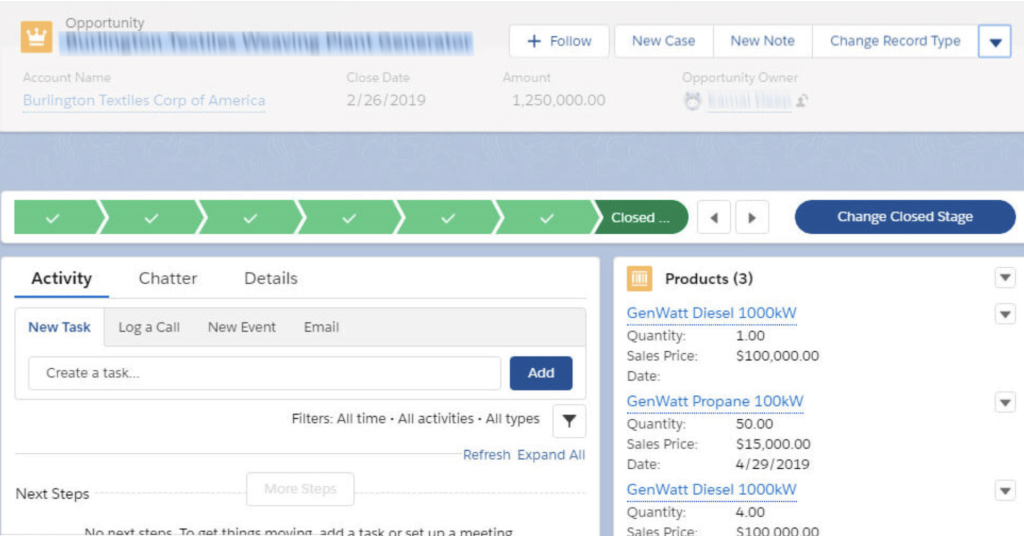Select the New Event sub-tab
The width and height of the screenshot is (1024, 536).
point(242,327)
